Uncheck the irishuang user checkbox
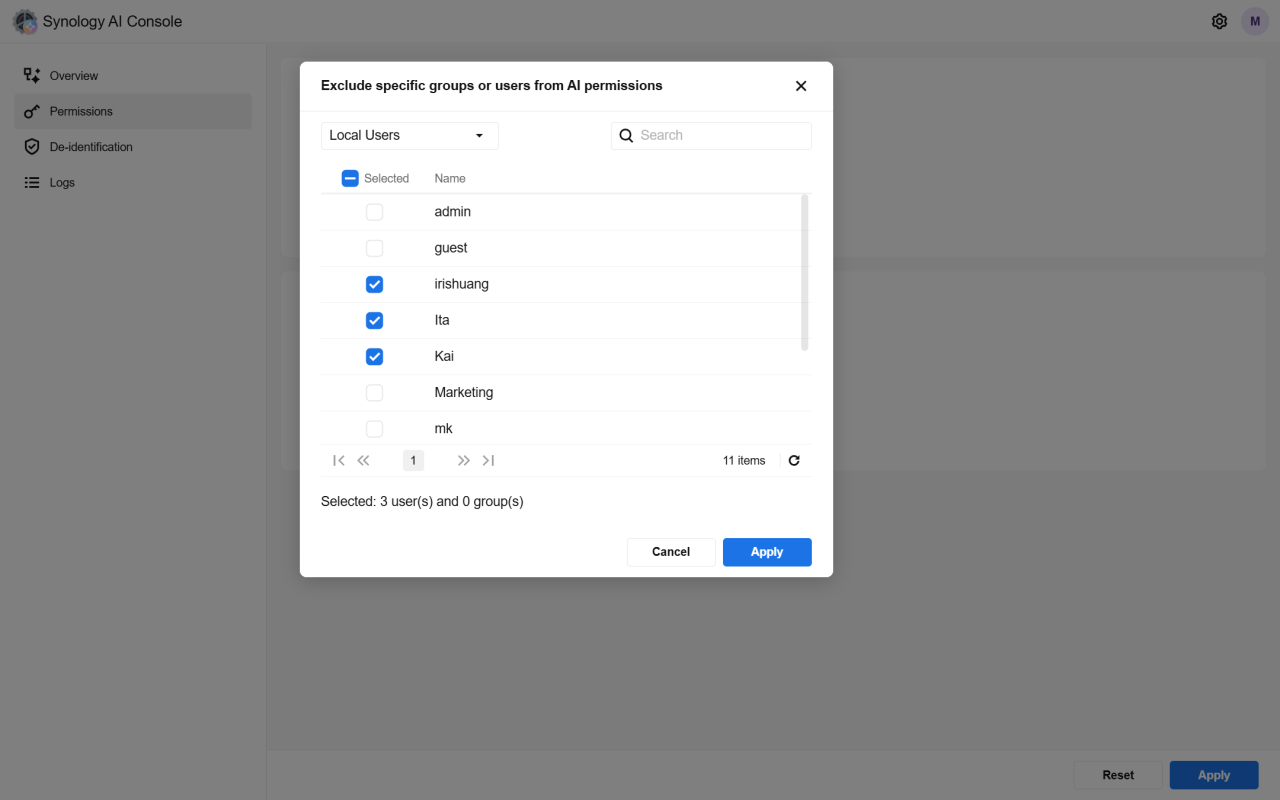 [374, 284]
